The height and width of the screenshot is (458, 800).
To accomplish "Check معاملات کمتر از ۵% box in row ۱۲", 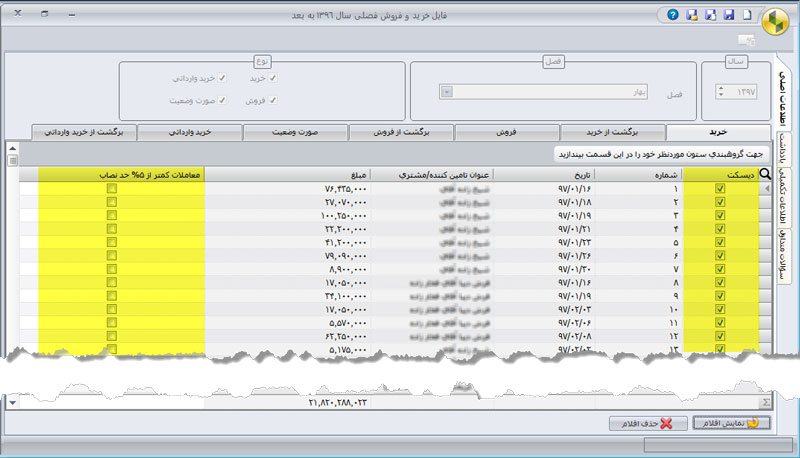I will pos(112,336).
